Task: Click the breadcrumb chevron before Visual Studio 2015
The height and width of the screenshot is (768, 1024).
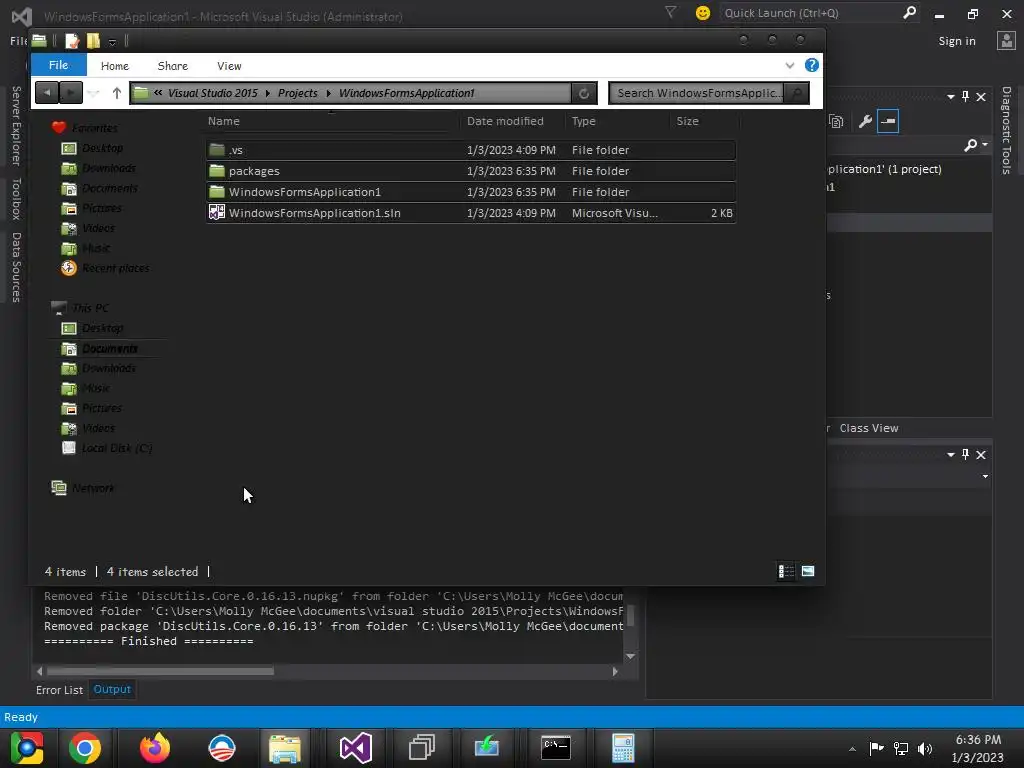Action: [157, 93]
